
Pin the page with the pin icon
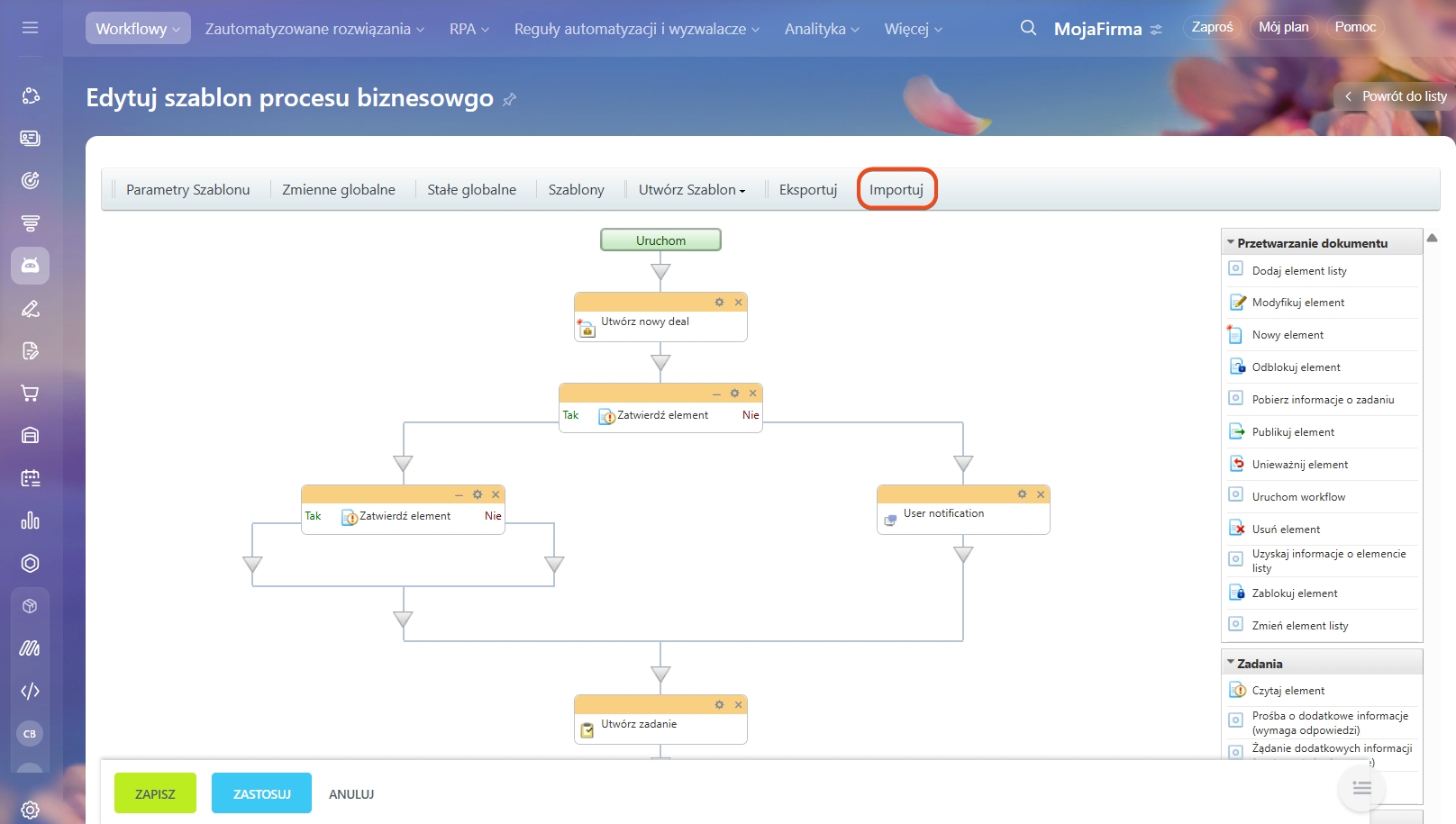(x=510, y=99)
